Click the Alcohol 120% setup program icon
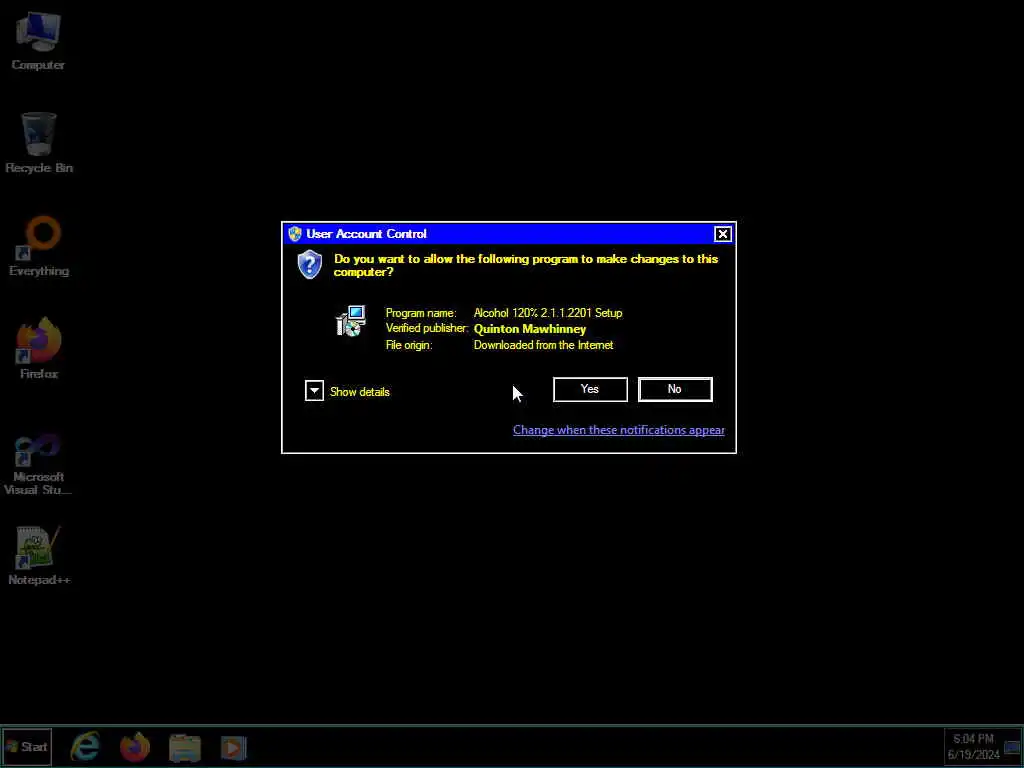1024x768 pixels. pyautogui.click(x=351, y=321)
